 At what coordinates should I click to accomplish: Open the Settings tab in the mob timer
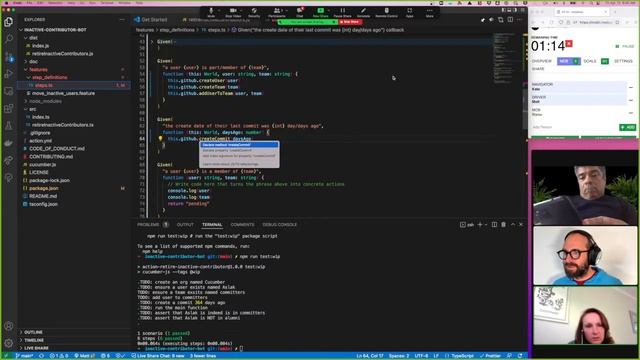pos(623,61)
